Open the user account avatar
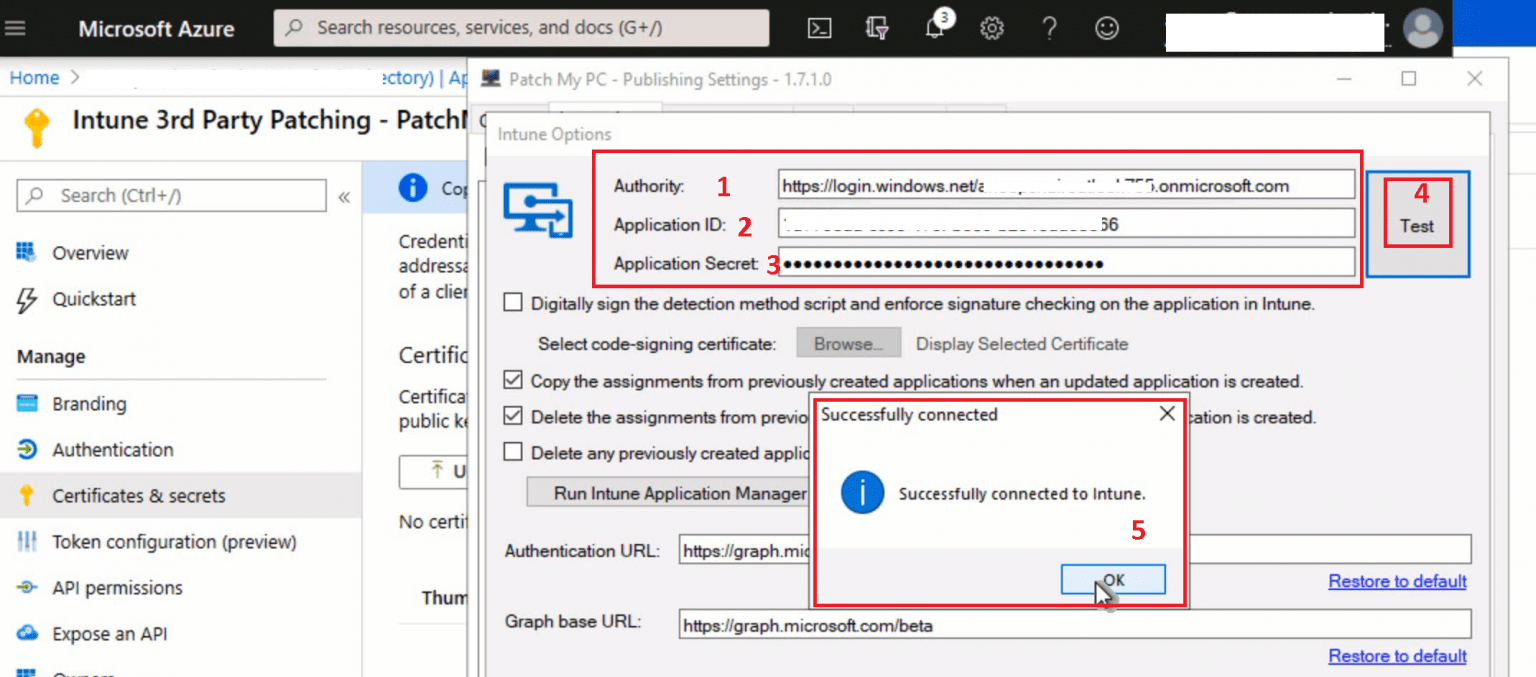1536x677 pixels. point(1423,28)
